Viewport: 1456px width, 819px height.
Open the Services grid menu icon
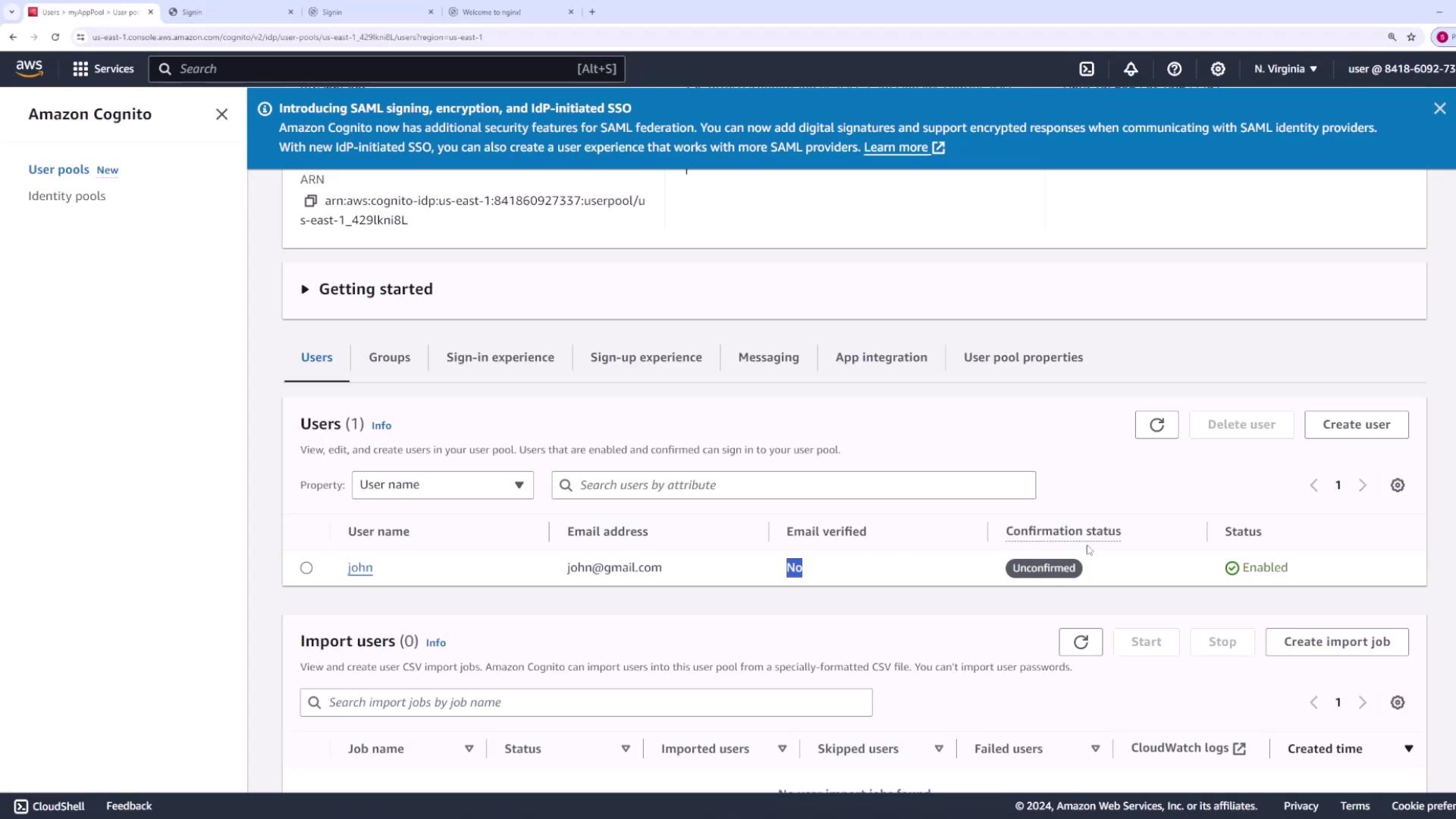[80, 69]
